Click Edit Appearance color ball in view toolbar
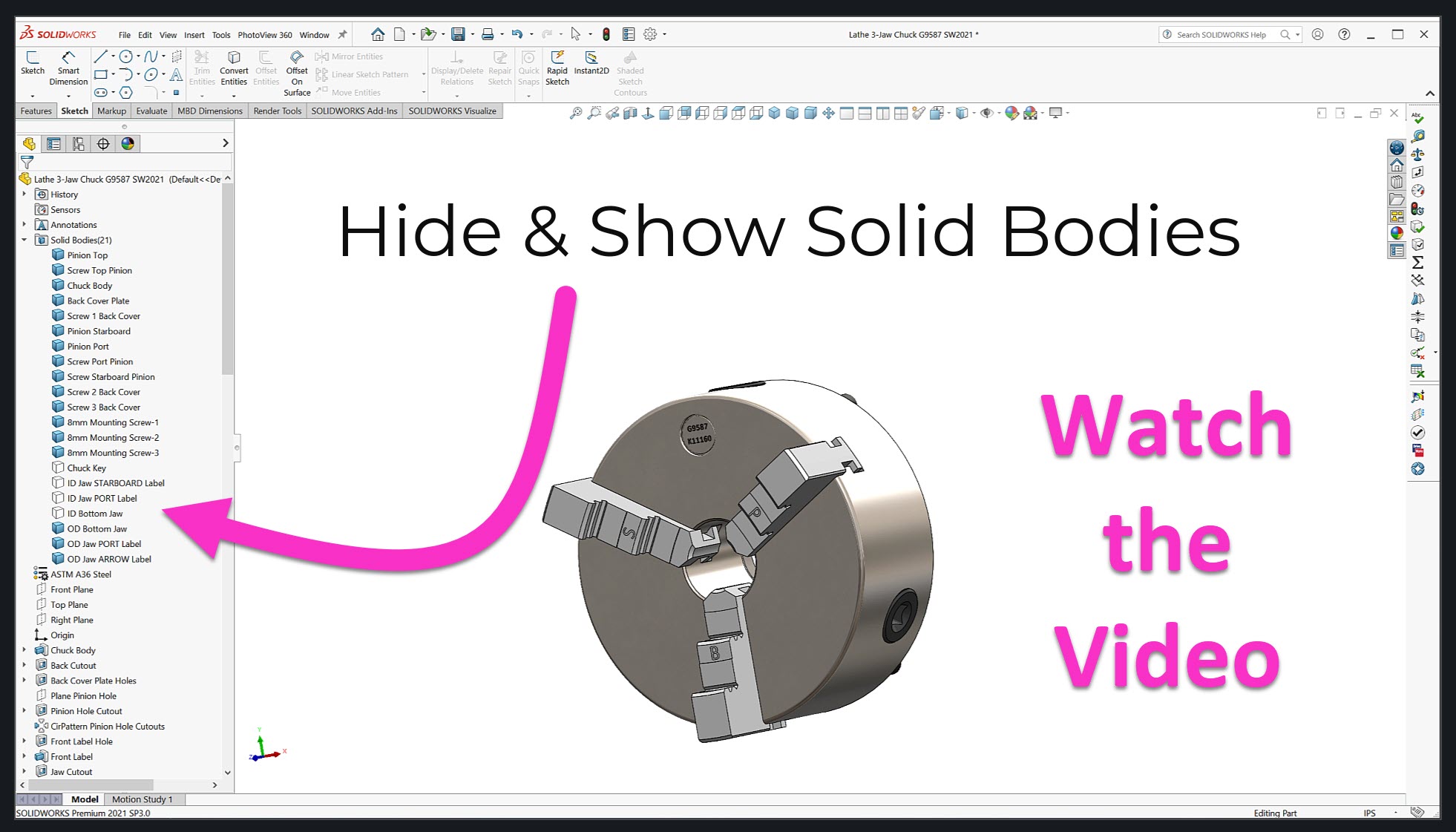The width and height of the screenshot is (1456, 832). (1011, 113)
